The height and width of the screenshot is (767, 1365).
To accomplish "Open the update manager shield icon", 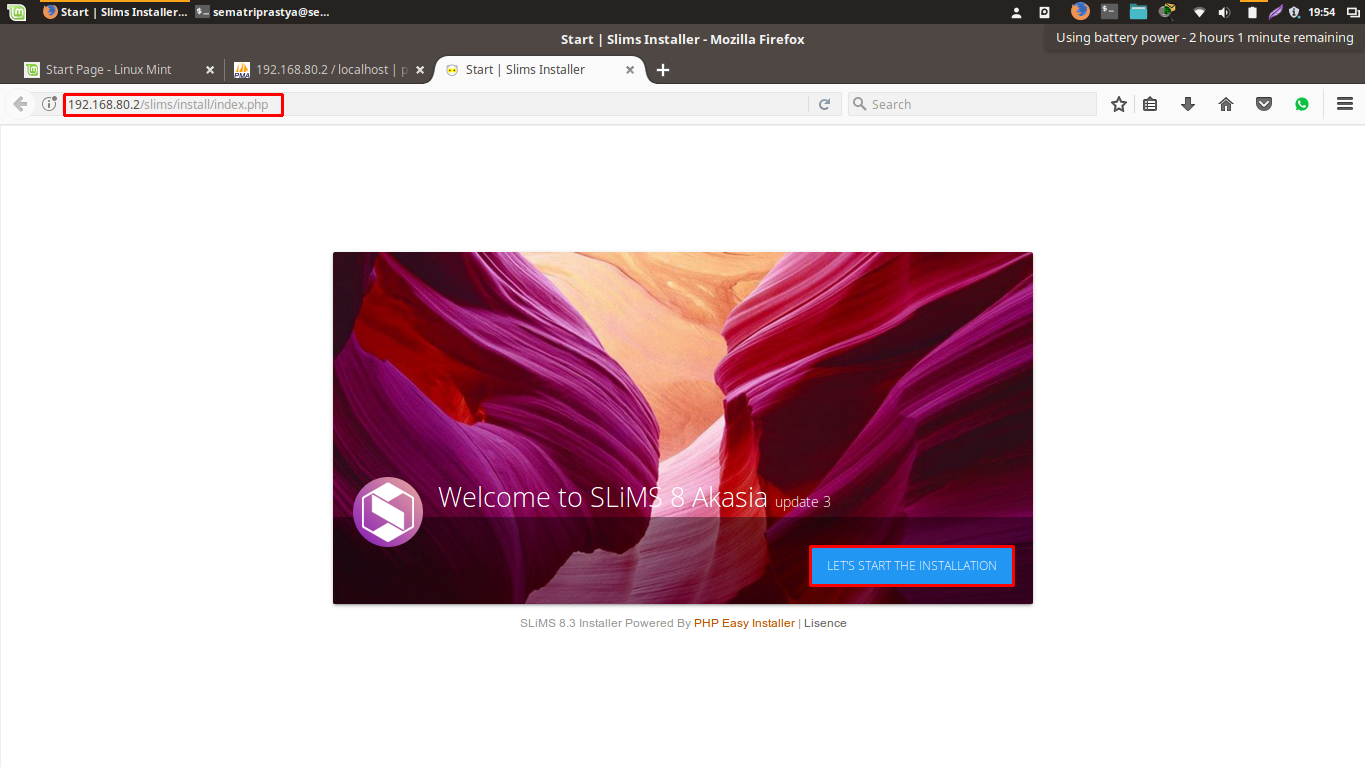I will pyautogui.click(x=1294, y=12).
